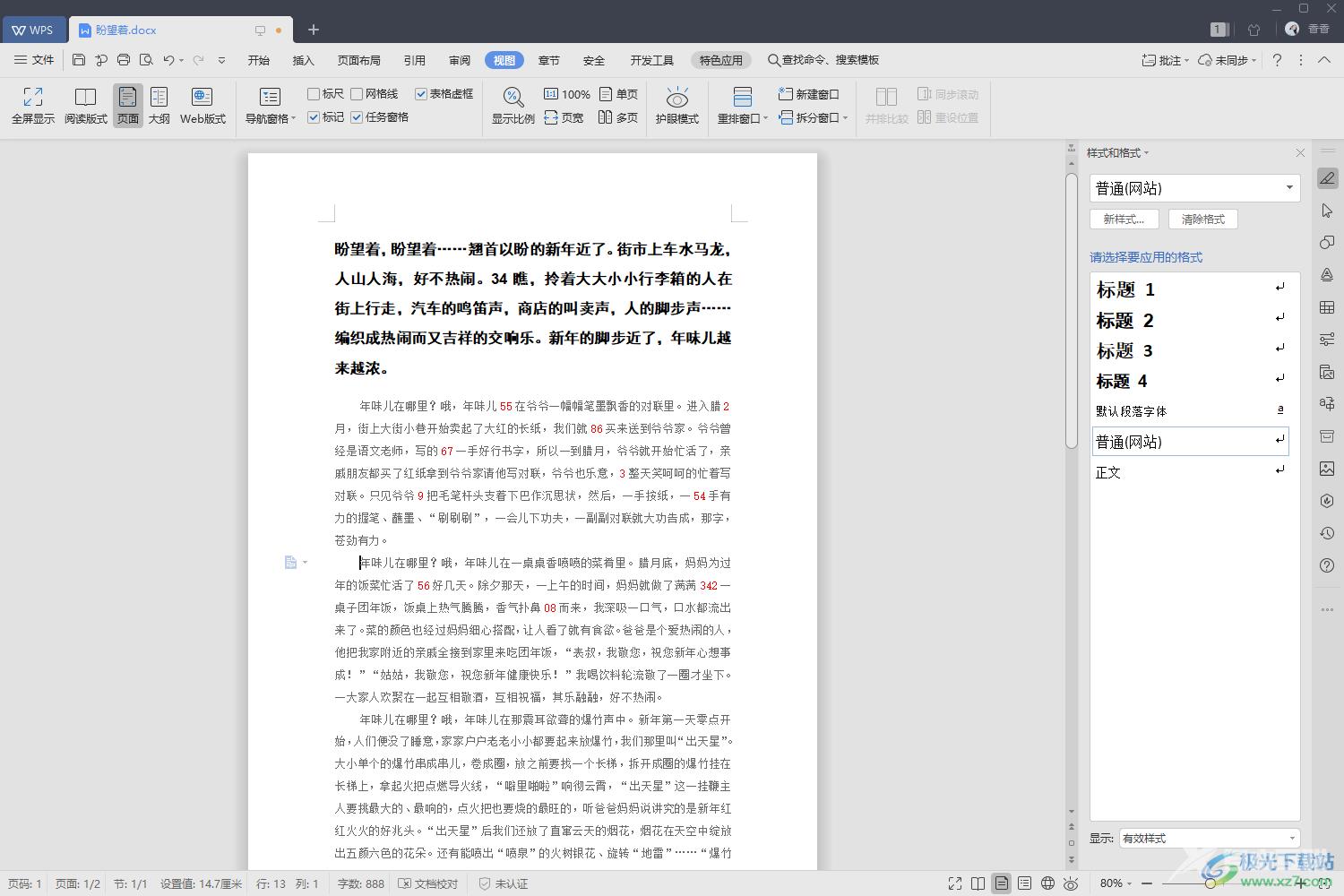Select the Page view icon
The image size is (1344, 896).
click(128, 106)
